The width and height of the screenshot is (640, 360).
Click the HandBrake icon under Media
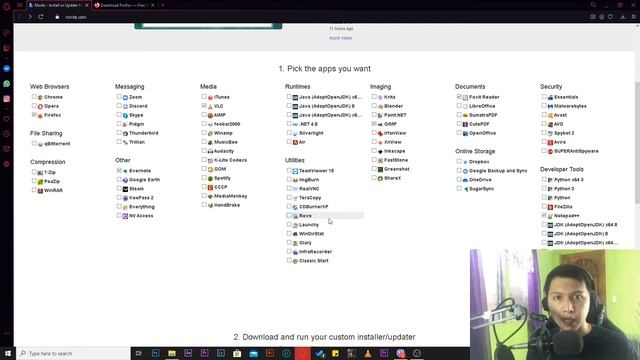tap(210, 205)
